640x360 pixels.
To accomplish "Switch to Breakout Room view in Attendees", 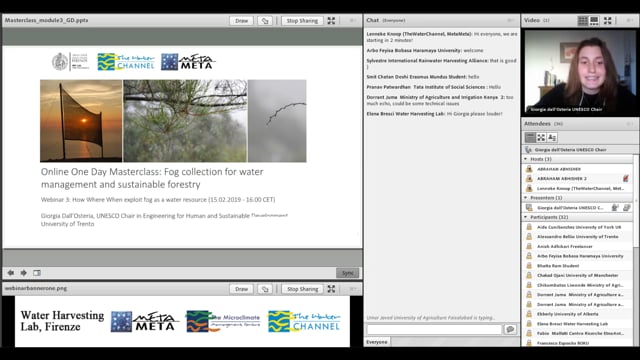I will (541, 138).
